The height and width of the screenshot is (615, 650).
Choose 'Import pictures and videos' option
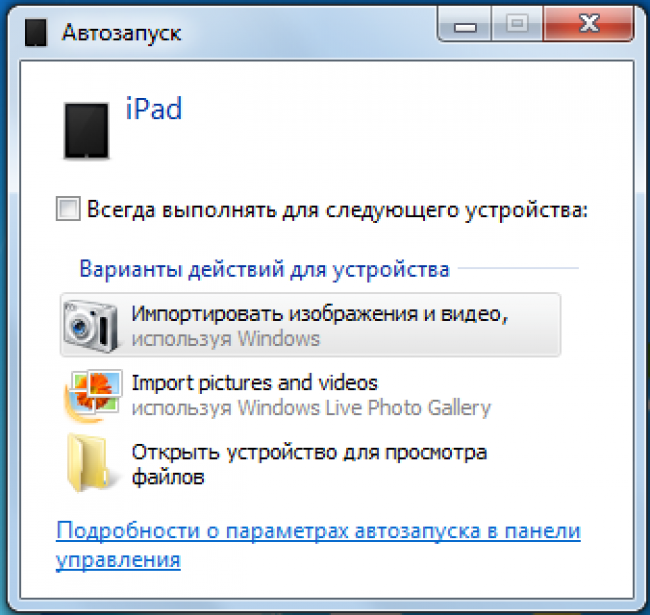310,395
